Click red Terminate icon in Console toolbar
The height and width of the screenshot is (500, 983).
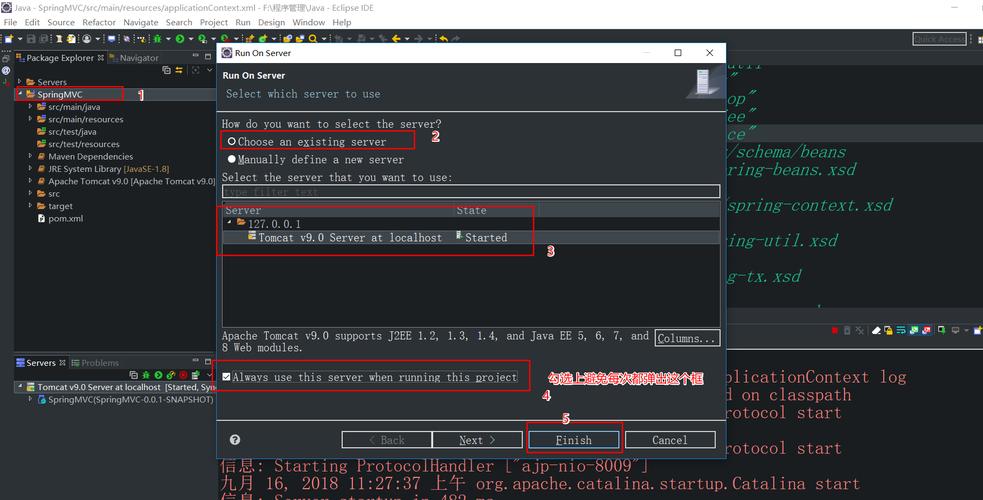click(x=834, y=330)
